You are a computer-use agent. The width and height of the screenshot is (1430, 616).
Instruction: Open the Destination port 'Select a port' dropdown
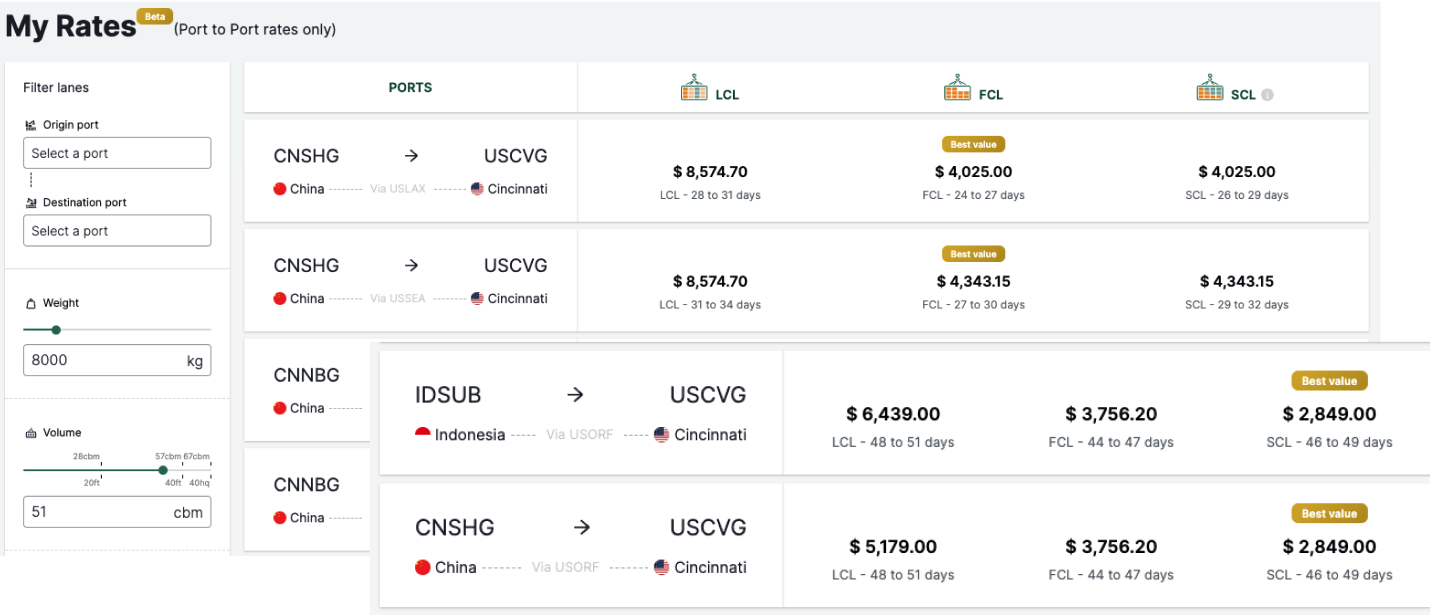point(117,230)
